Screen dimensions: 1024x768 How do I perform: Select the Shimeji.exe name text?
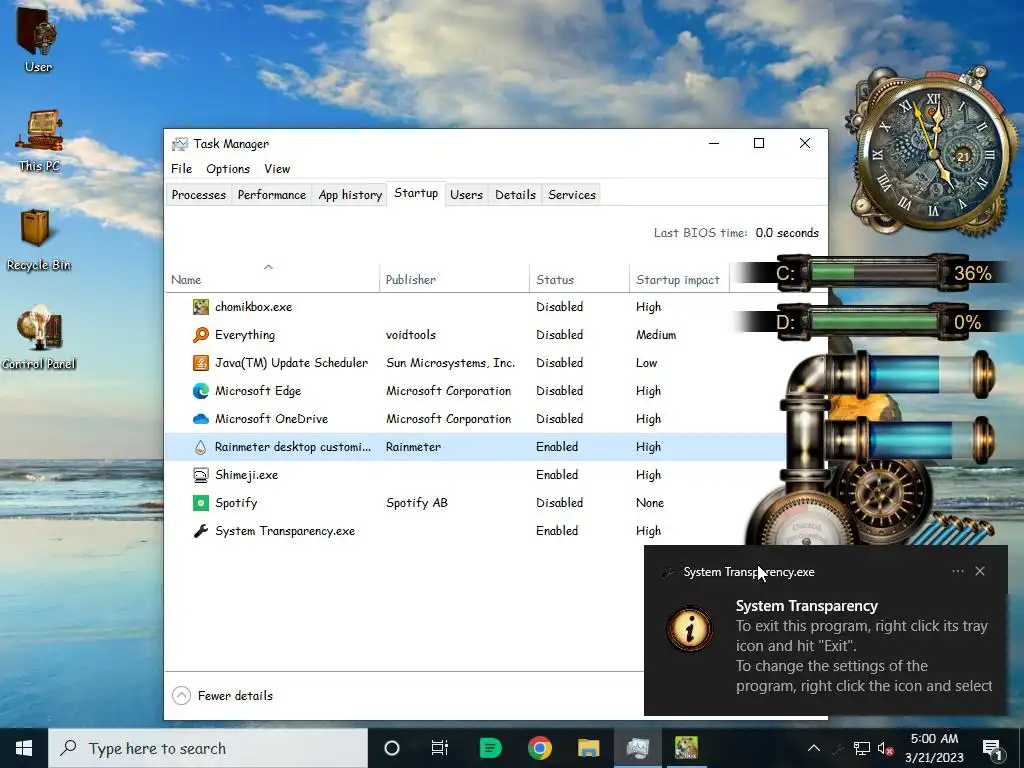tap(247, 475)
